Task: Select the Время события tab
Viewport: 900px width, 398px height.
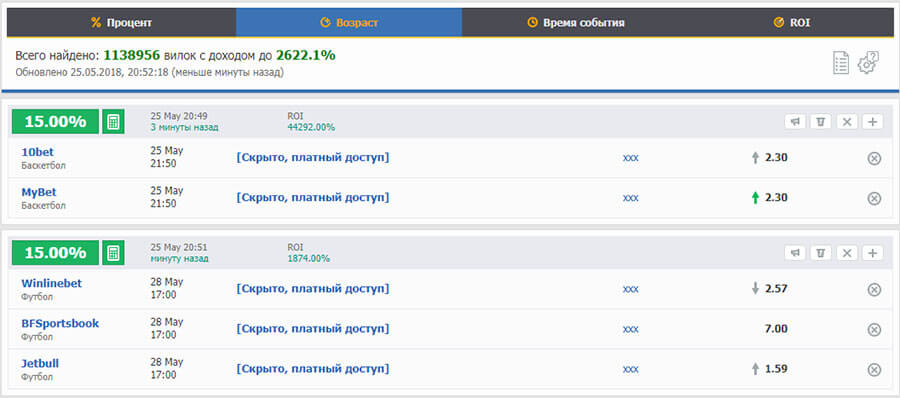Action: coord(576,23)
